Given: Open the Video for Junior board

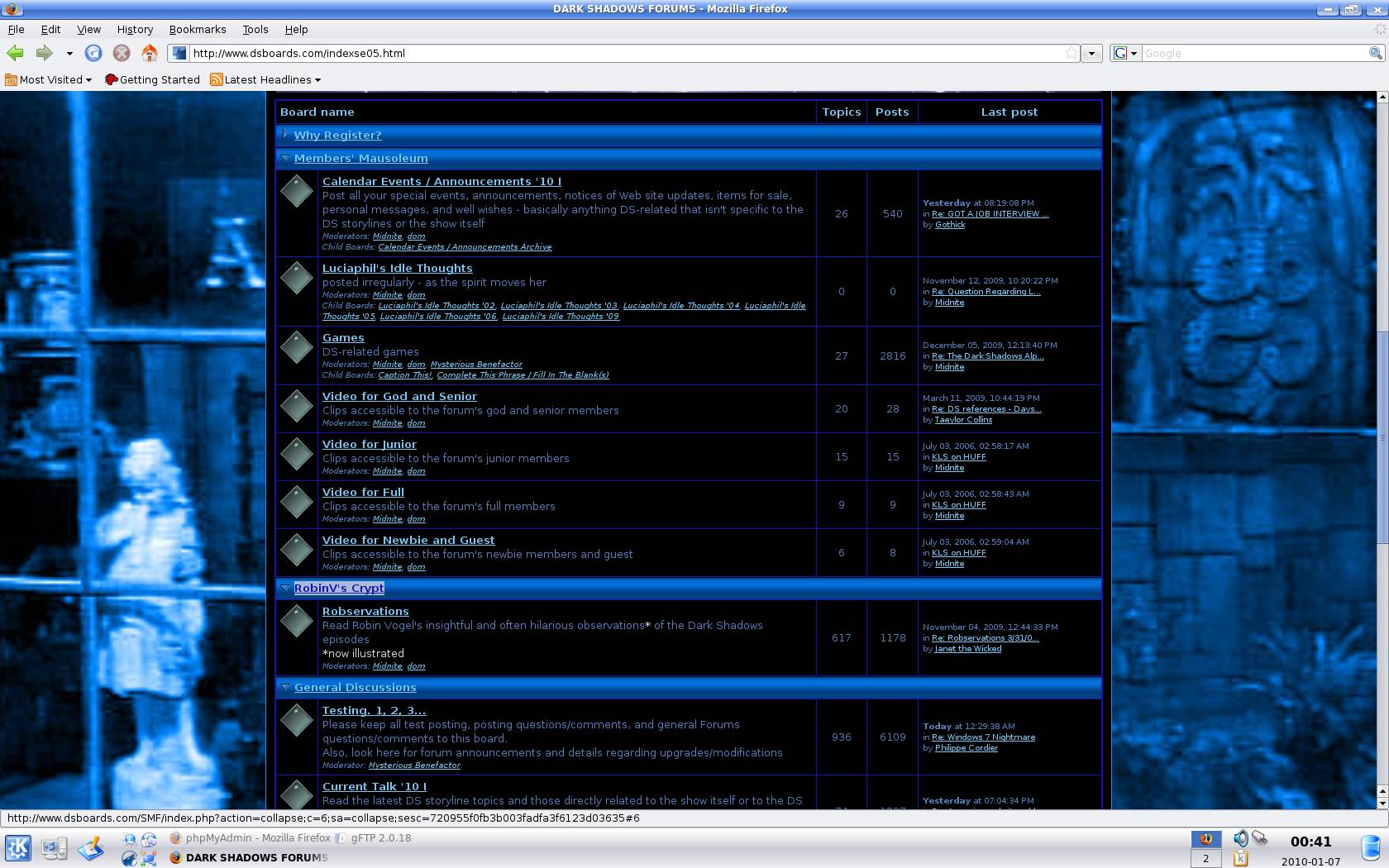Looking at the screenshot, I should [369, 444].
